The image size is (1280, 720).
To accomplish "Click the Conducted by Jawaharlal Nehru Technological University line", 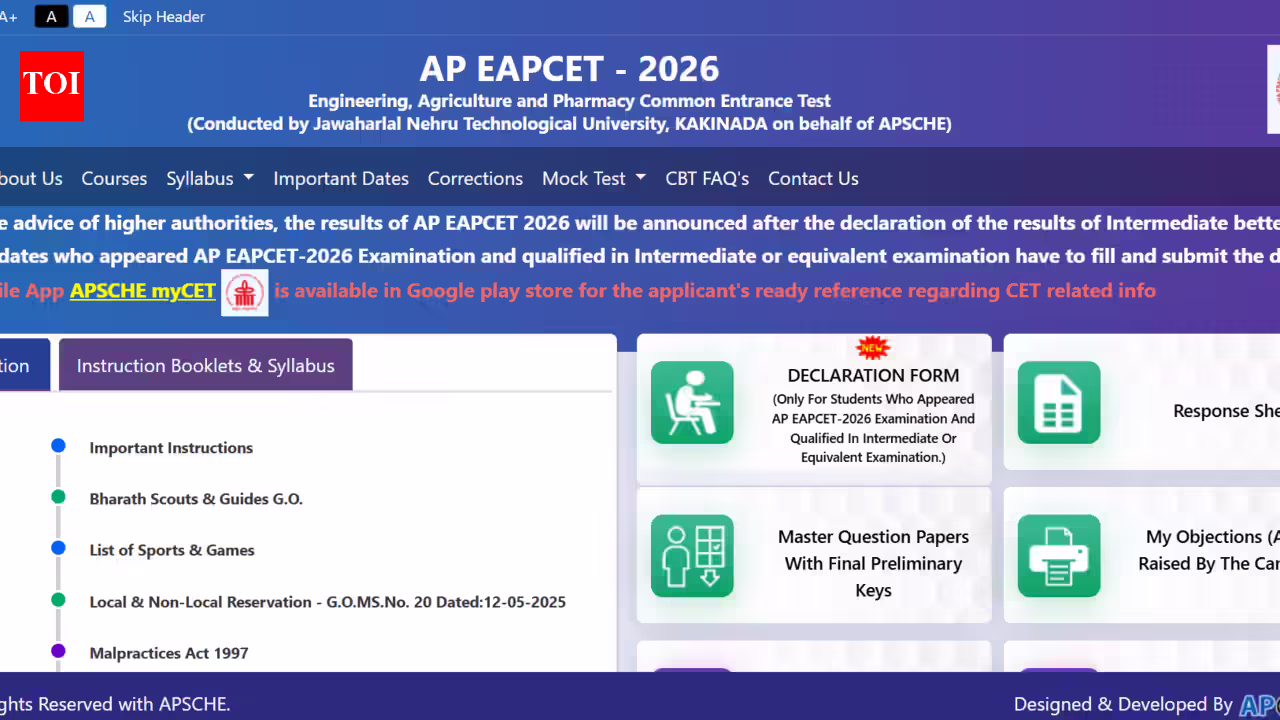I will 569,124.
